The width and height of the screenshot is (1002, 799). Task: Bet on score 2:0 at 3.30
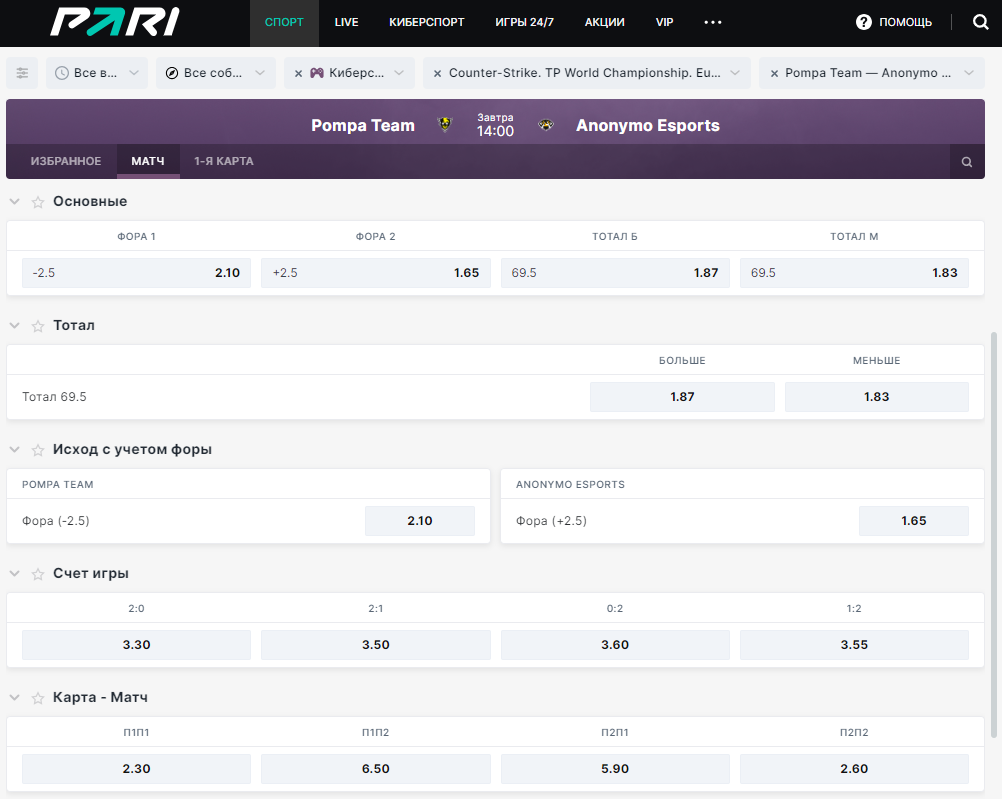click(x=136, y=645)
